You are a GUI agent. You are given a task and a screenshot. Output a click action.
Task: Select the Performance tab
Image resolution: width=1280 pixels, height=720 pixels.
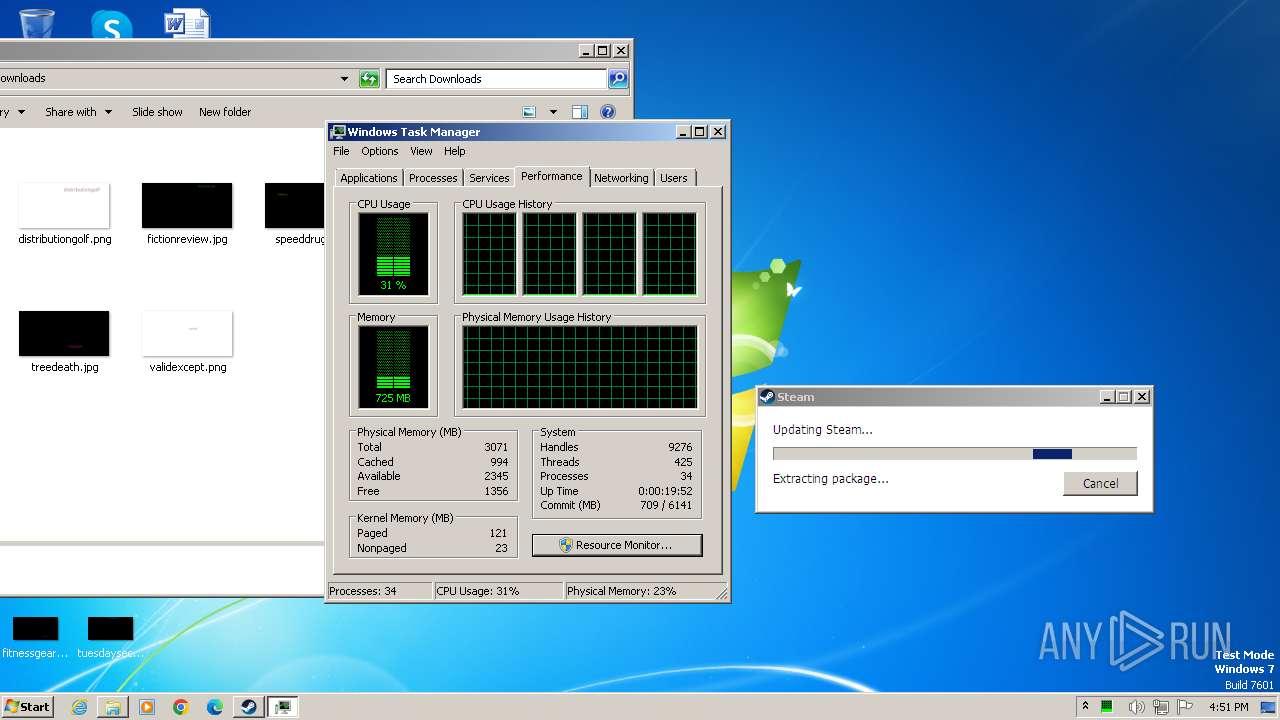click(x=552, y=176)
